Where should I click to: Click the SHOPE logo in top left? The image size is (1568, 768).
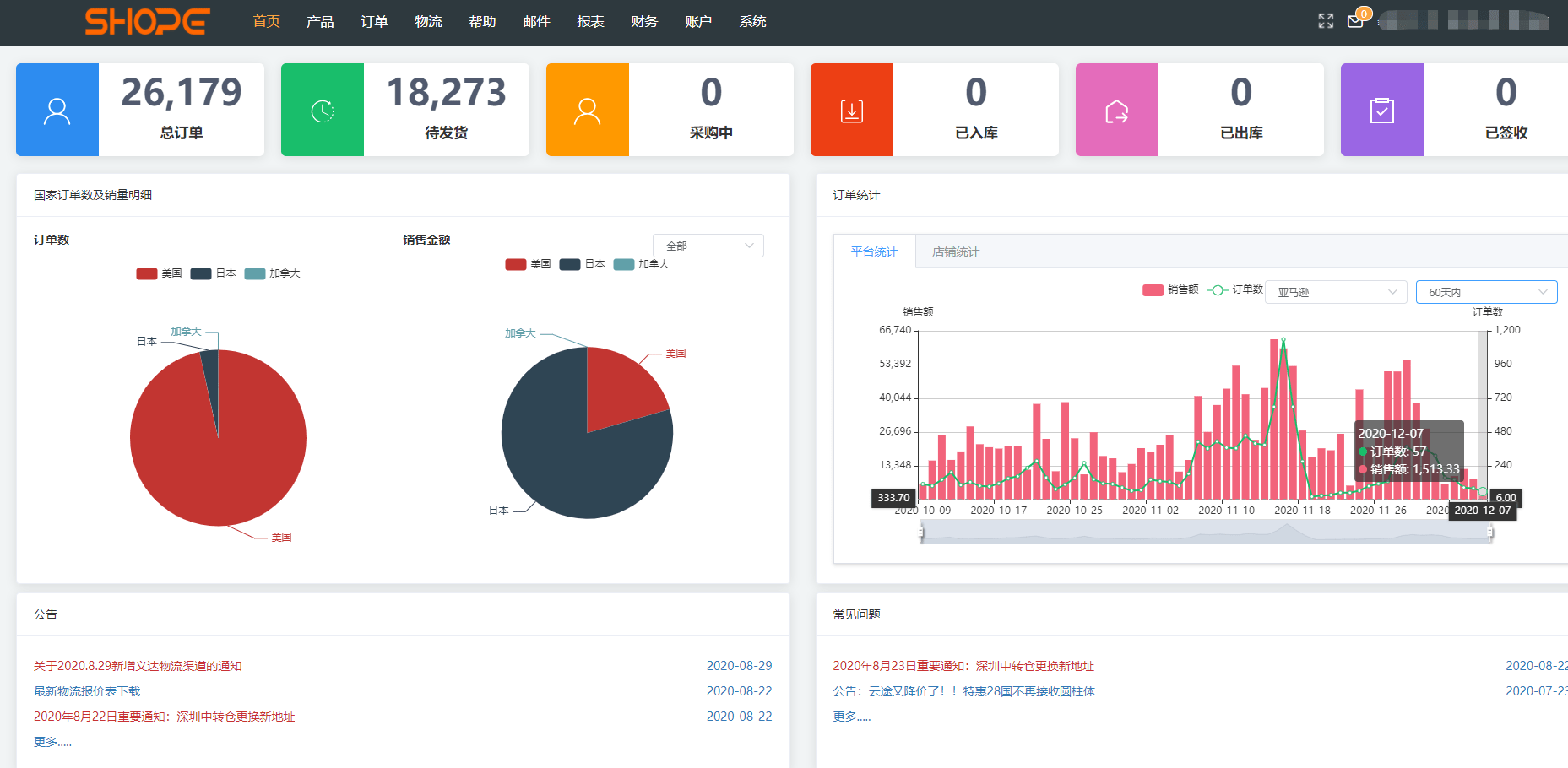[146, 22]
